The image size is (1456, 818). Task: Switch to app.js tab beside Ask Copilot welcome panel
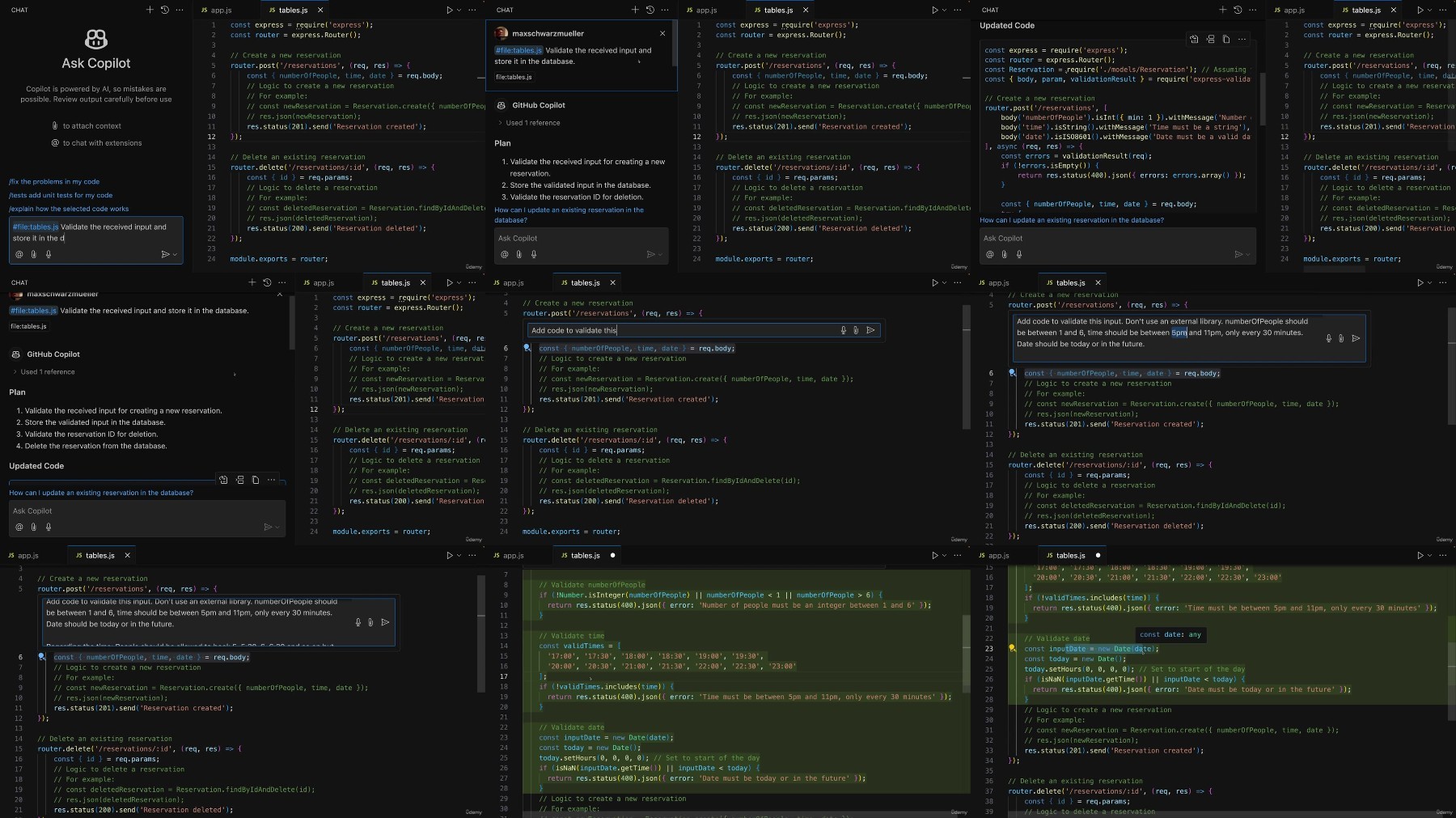(216, 10)
